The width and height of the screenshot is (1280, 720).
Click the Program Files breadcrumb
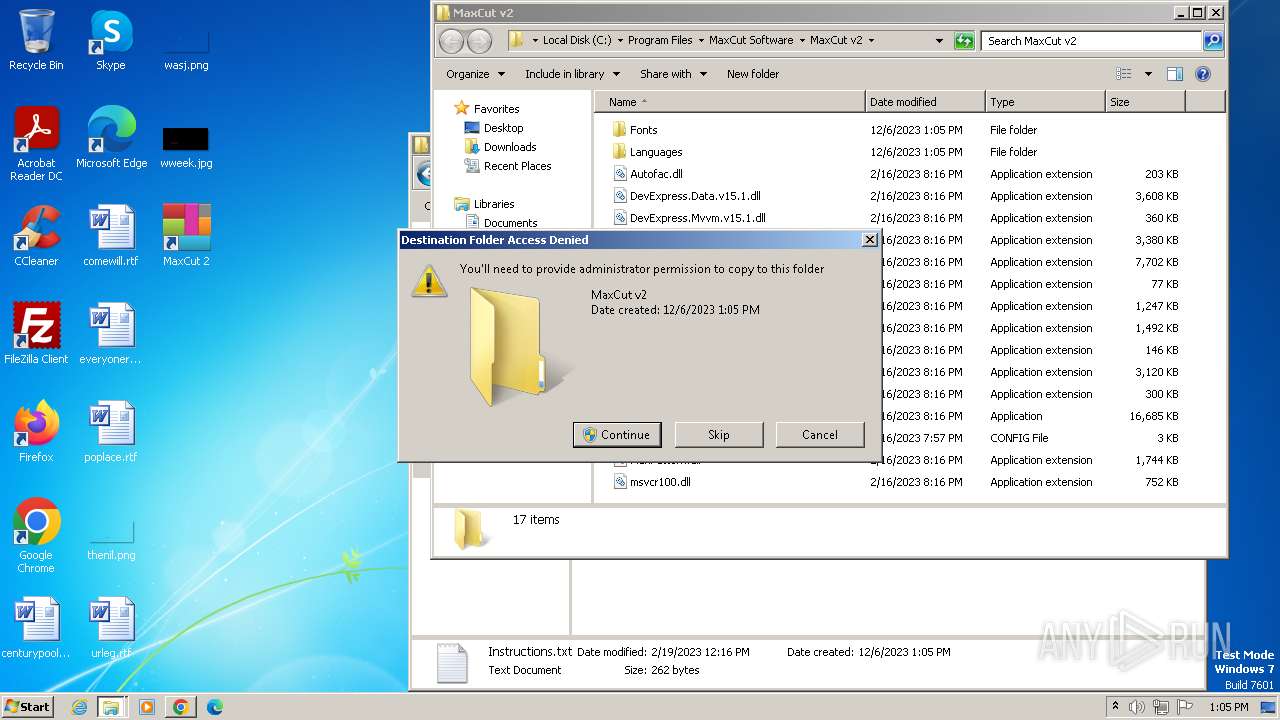(x=660, y=41)
